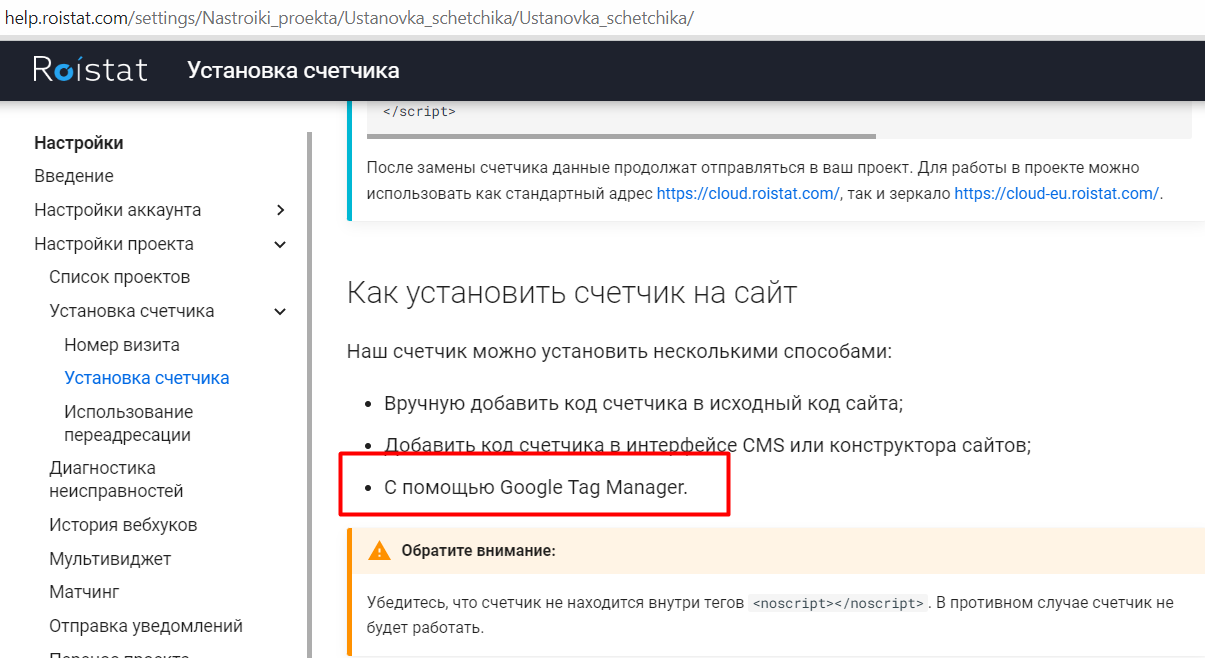Open the Roistat logo home link

90,70
